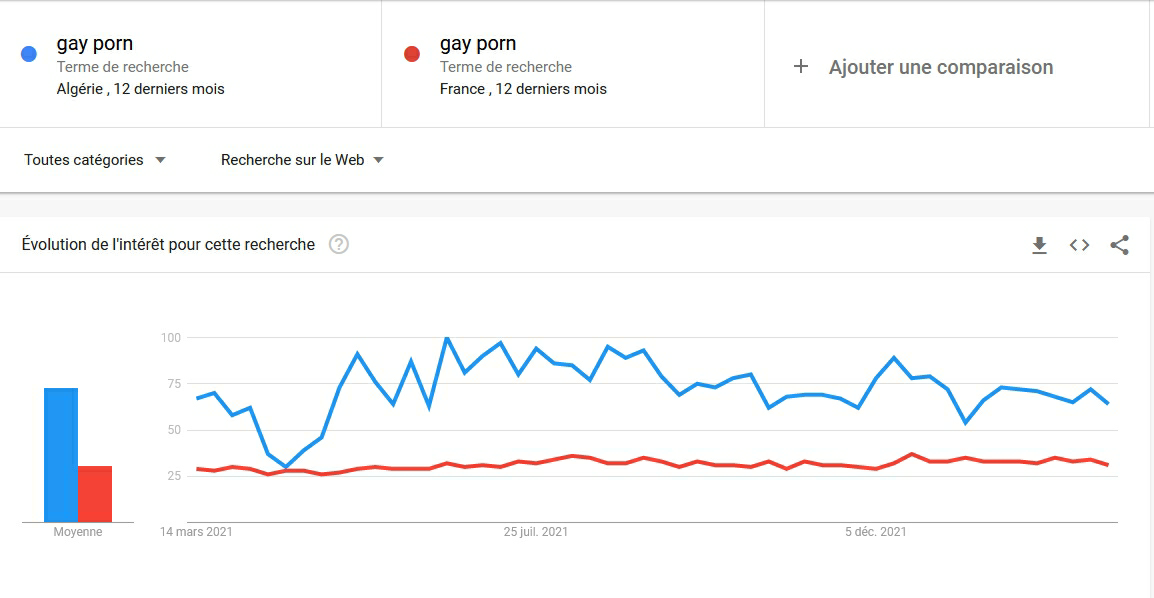Edit the second search term for France
Image resolution: width=1154 pixels, height=598 pixels.
tap(478, 43)
